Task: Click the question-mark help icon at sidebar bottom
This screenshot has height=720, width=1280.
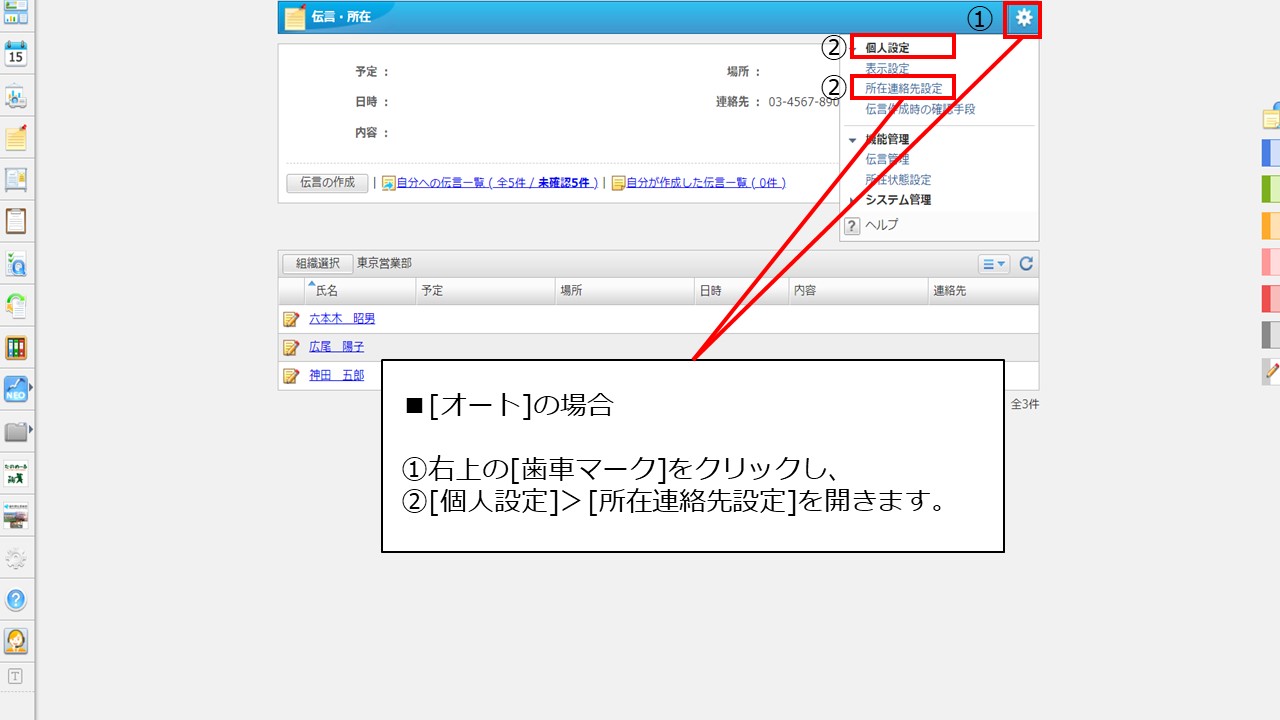Action: point(14,600)
